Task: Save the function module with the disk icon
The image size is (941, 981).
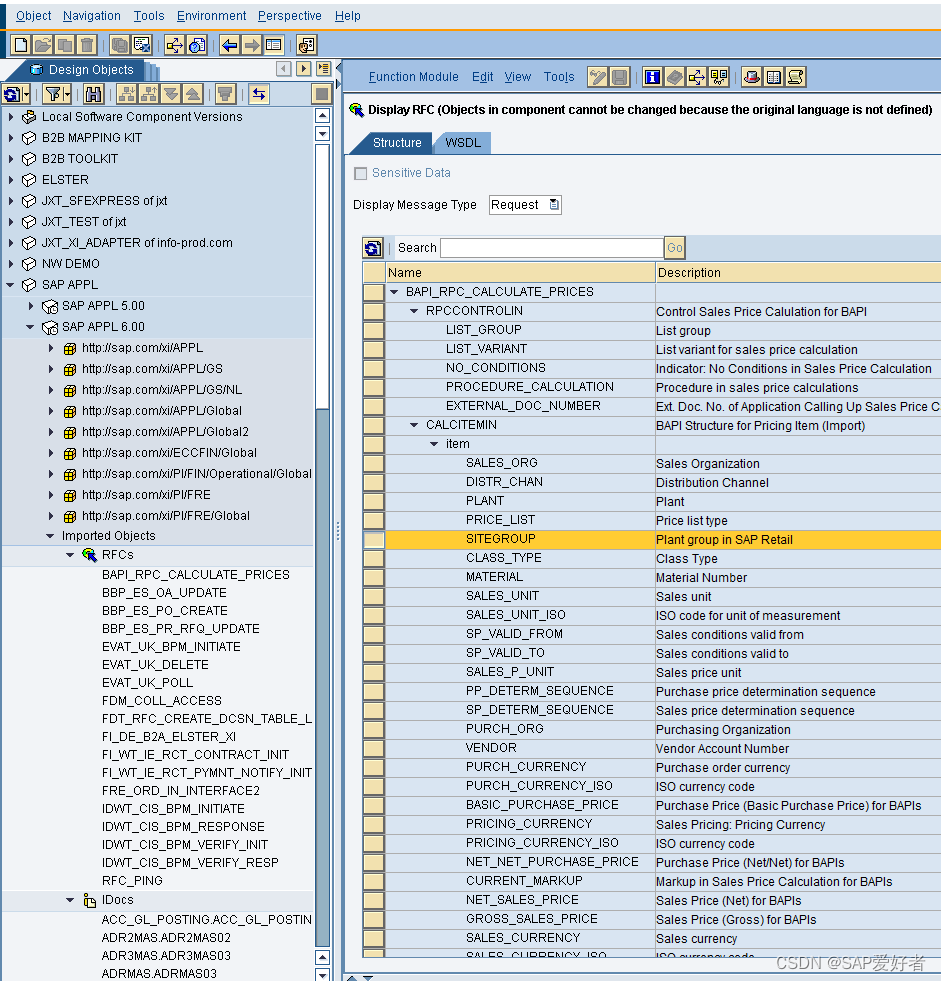Action: pyautogui.click(x=620, y=75)
